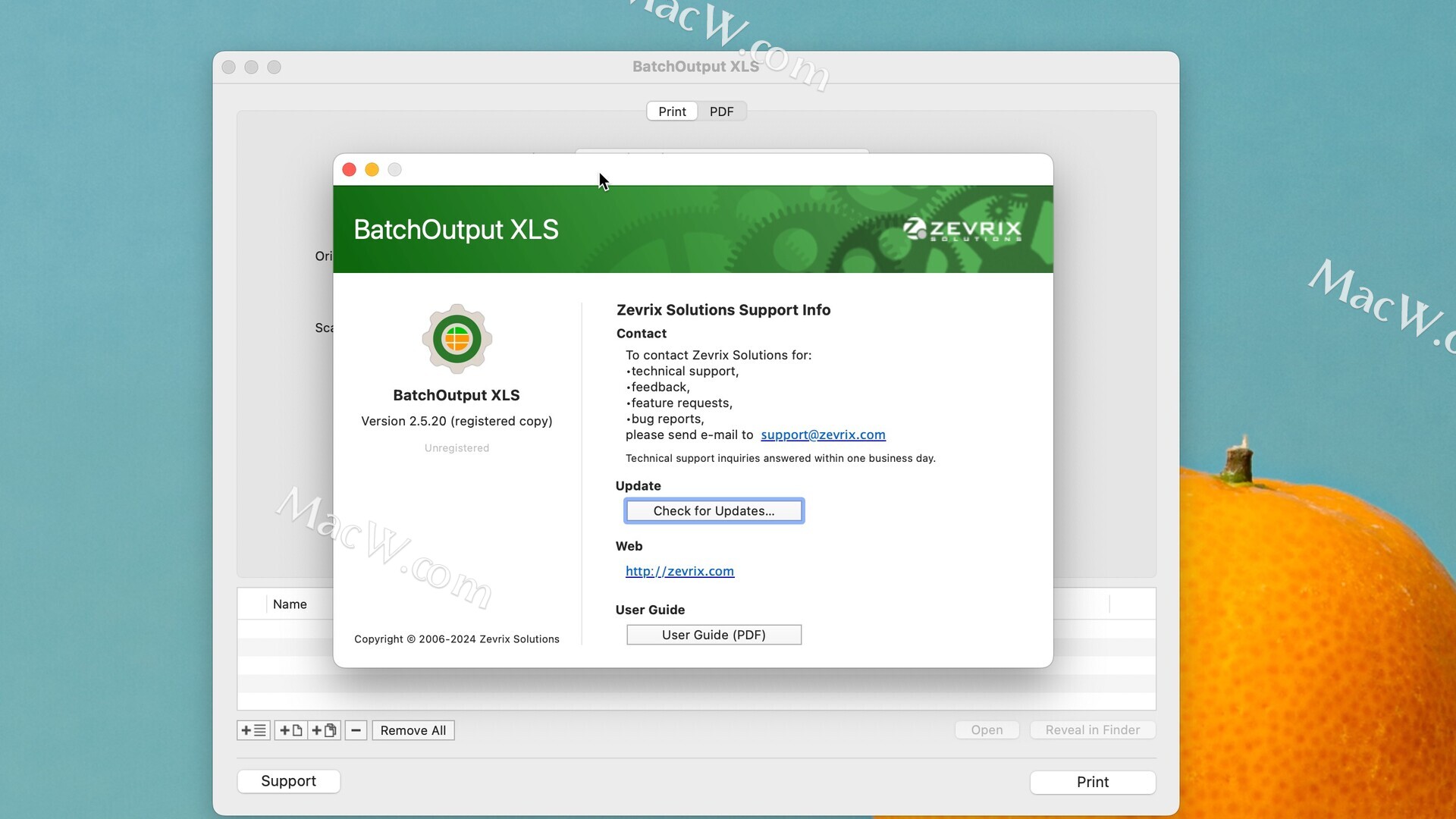Click the add multiple files icon

(325, 730)
